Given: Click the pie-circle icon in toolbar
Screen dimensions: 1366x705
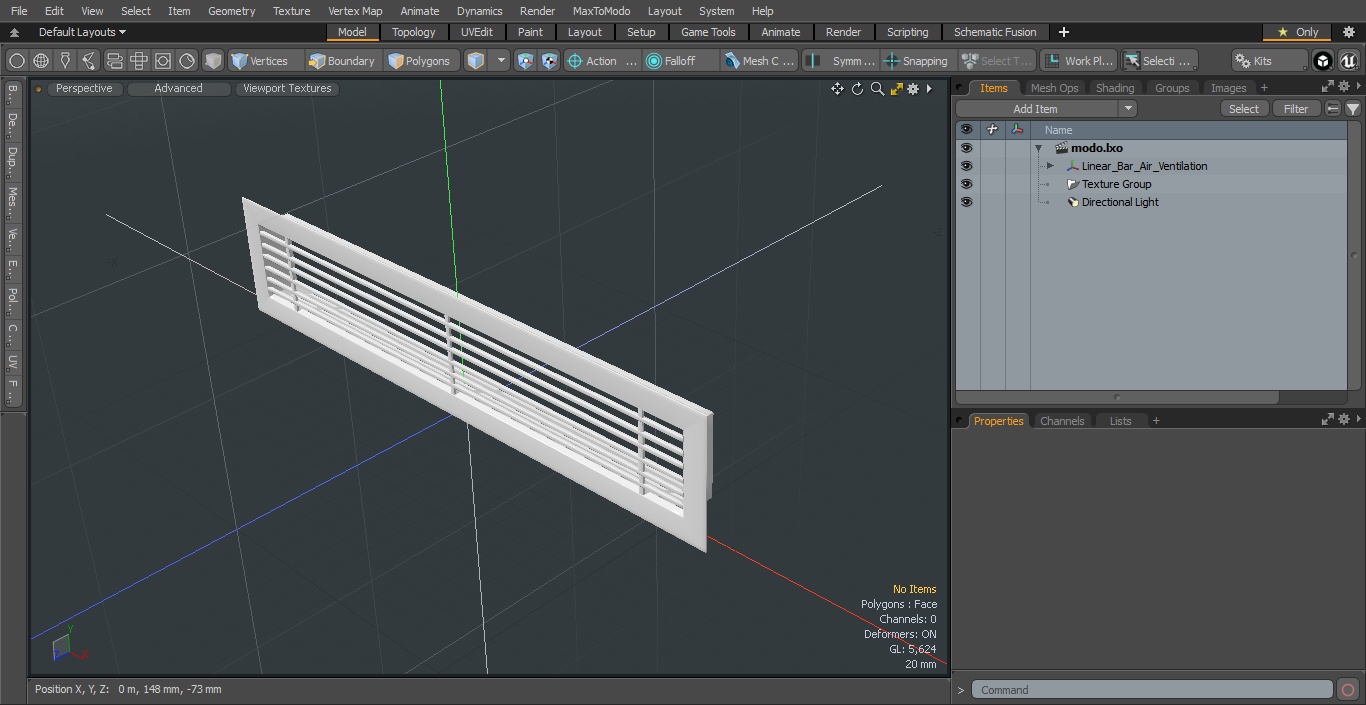Looking at the screenshot, I should [187, 61].
